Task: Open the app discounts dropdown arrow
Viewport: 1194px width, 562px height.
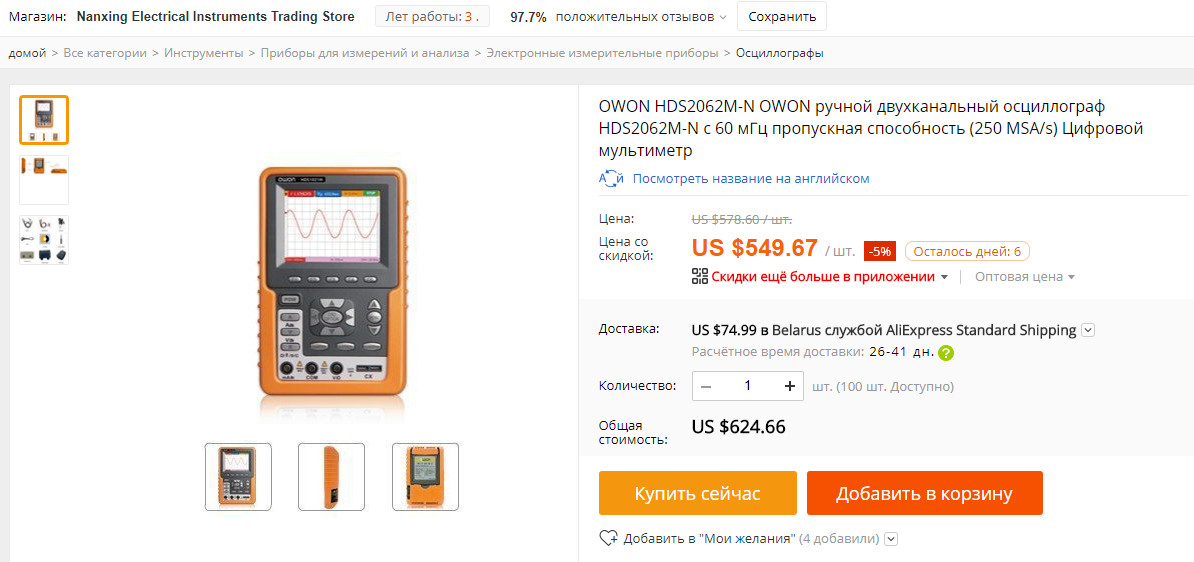Action: pos(944,277)
